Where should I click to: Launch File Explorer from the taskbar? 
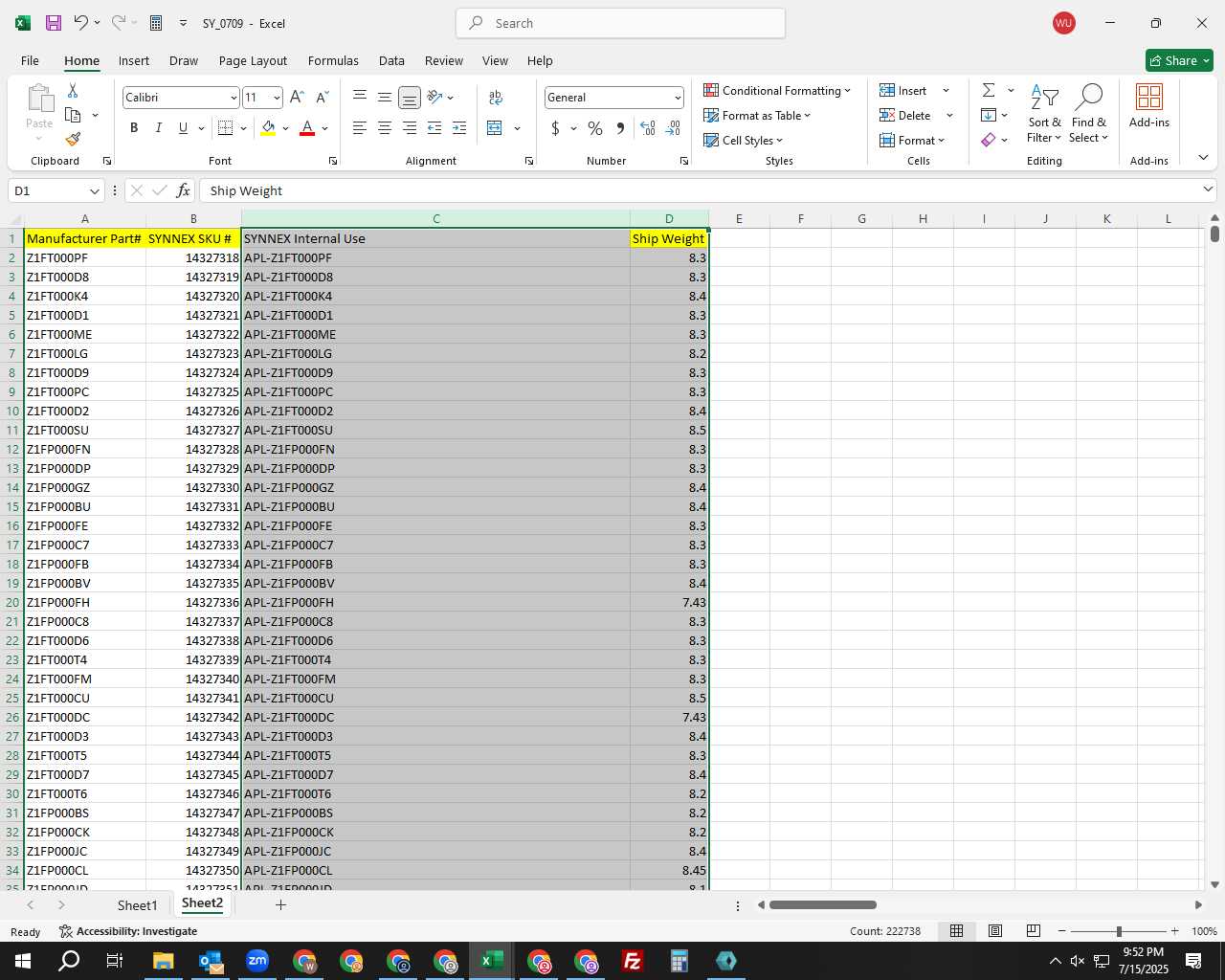pos(163,961)
